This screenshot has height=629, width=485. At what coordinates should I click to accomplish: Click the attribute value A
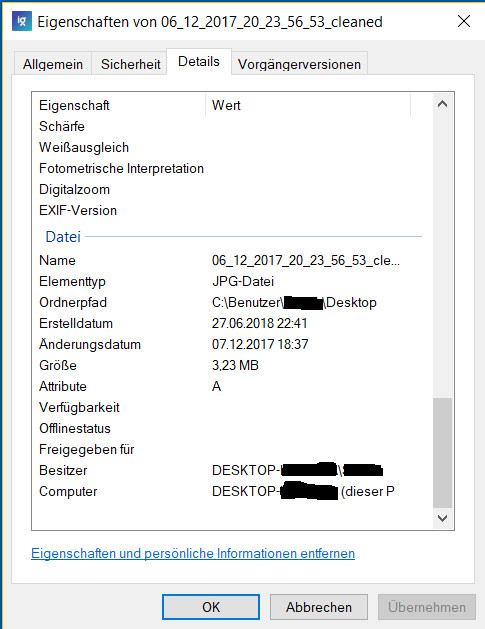coord(216,386)
